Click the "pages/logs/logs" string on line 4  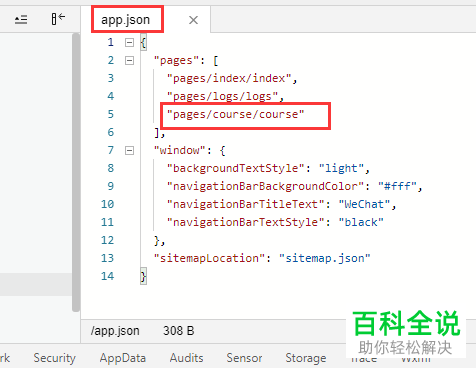pos(223,96)
